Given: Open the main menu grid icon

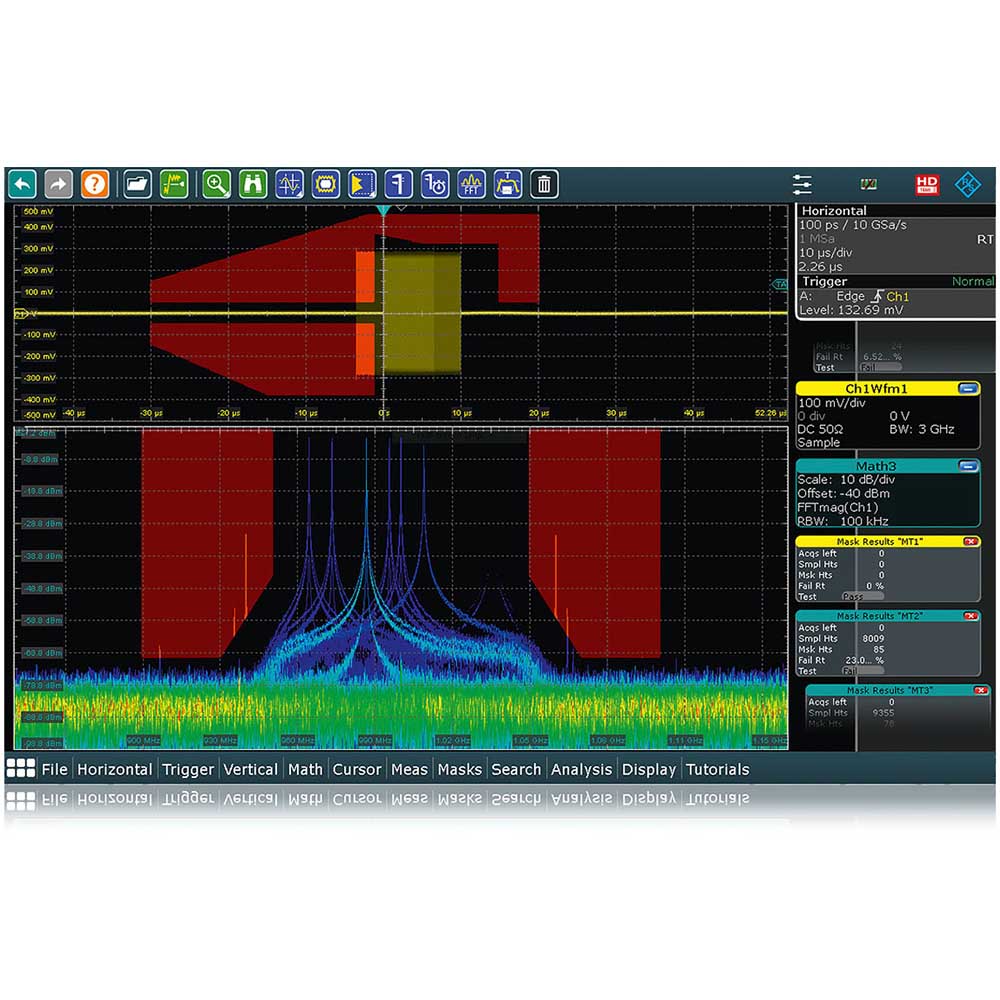Looking at the screenshot, I should [20, 768].
